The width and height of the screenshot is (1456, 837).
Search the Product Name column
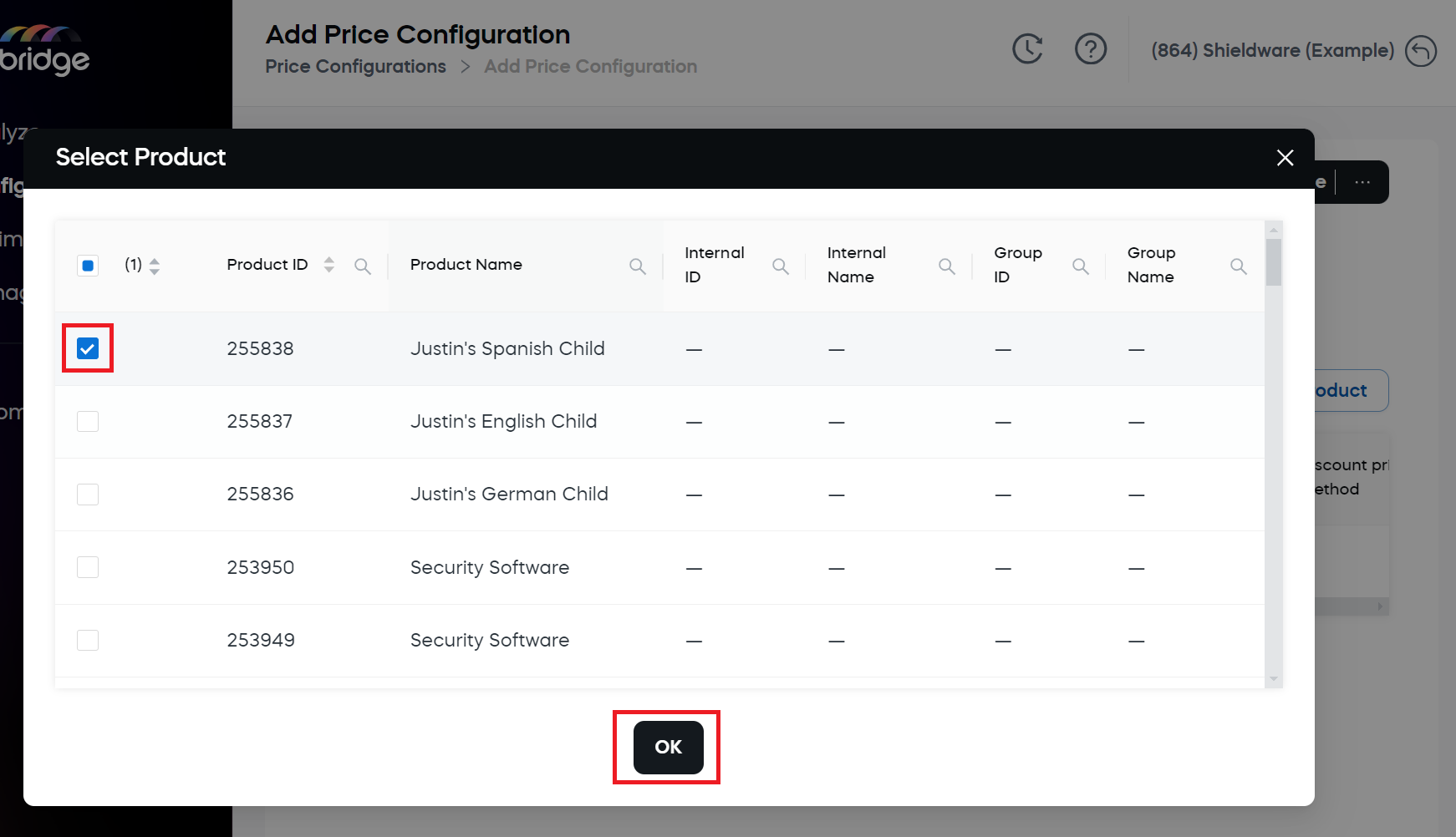pos(637,266)
